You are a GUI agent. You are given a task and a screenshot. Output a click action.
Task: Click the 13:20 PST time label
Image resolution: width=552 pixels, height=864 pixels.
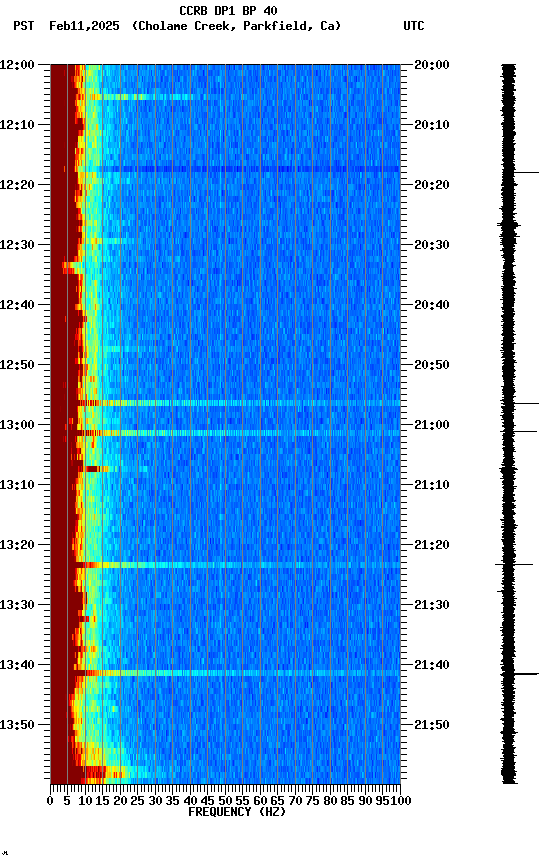pyautogui.click(x=17, y=546)
